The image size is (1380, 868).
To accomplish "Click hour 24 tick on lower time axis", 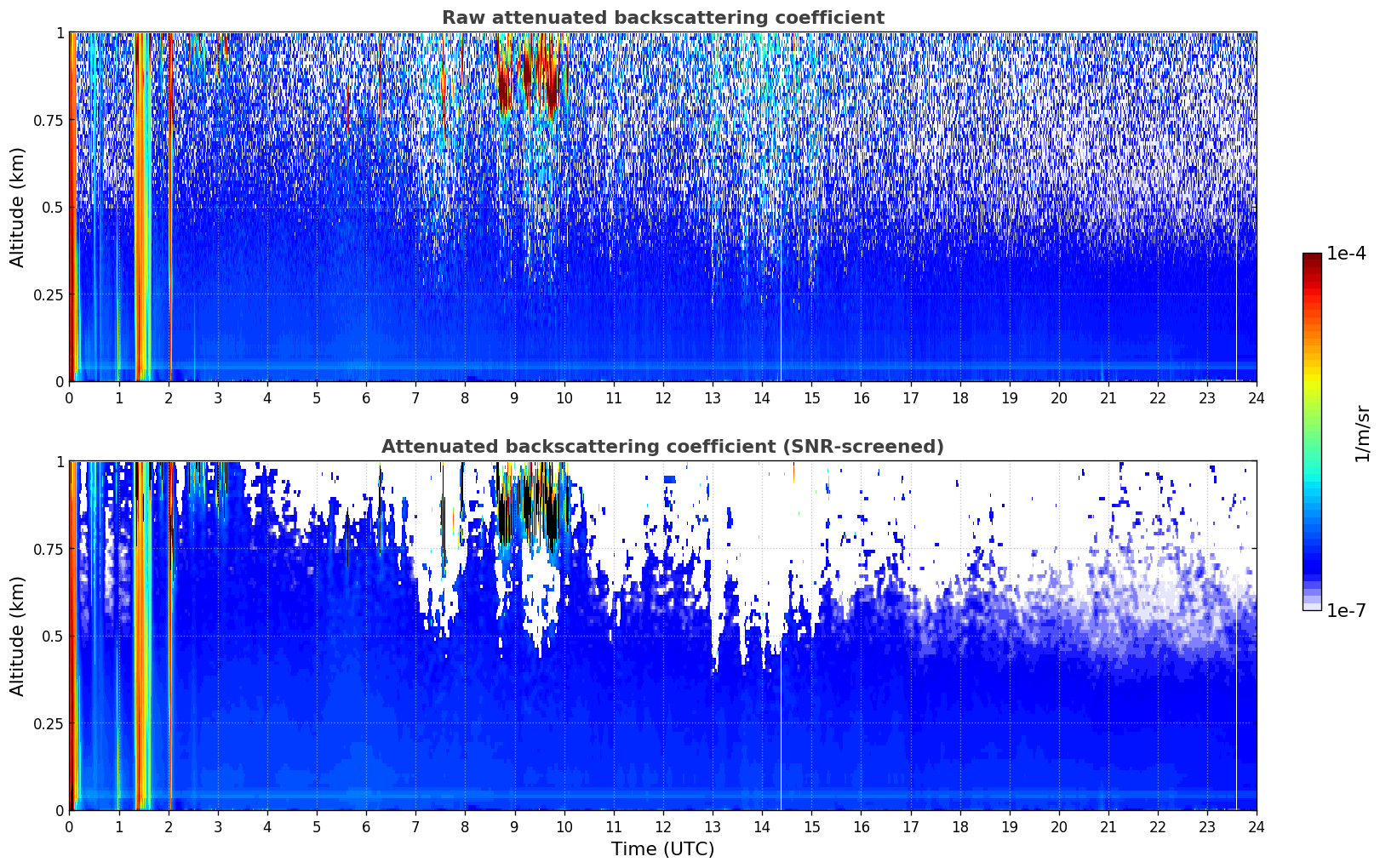I will [x=1257, y=826].
